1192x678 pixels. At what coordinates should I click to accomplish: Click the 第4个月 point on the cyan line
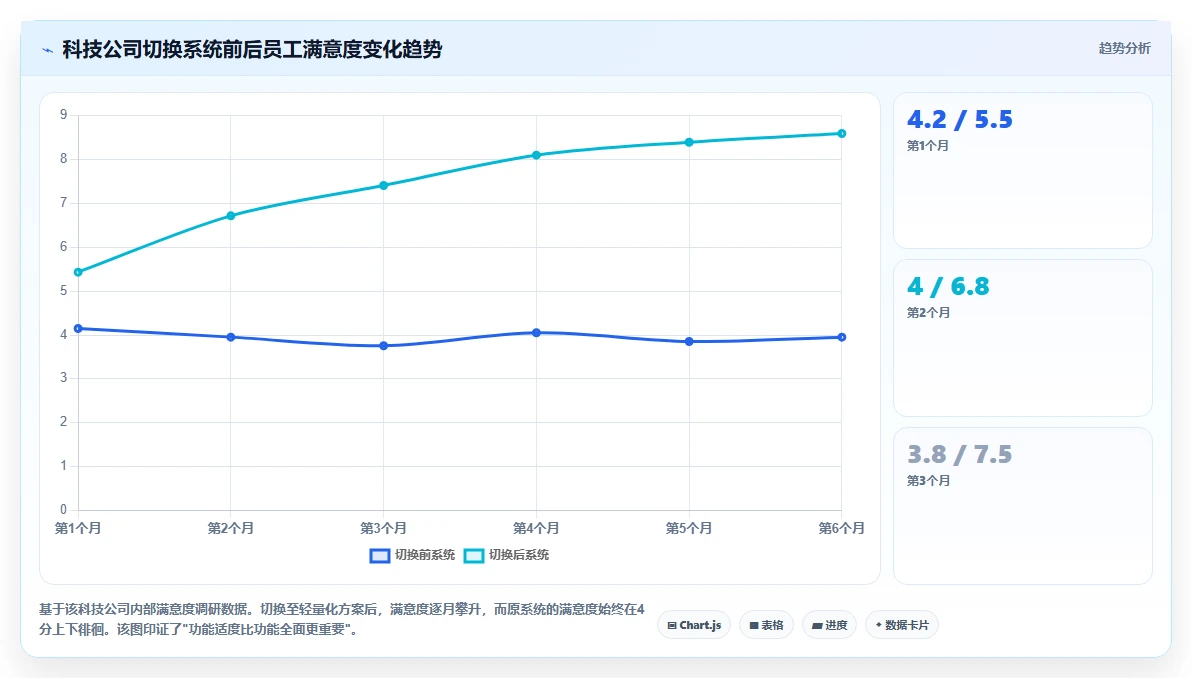(x=536, y=155)
